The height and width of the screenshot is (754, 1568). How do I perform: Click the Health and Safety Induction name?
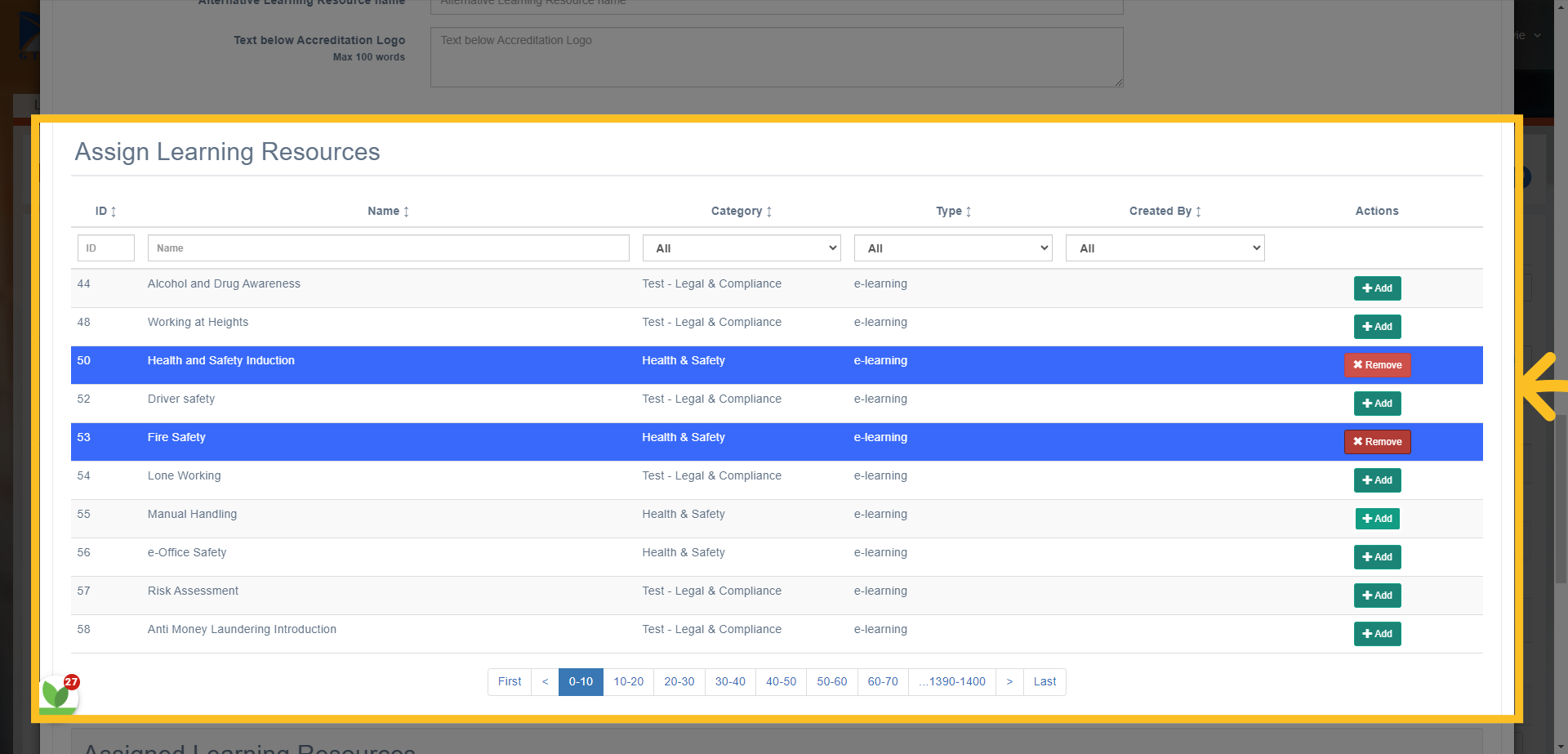221,361
